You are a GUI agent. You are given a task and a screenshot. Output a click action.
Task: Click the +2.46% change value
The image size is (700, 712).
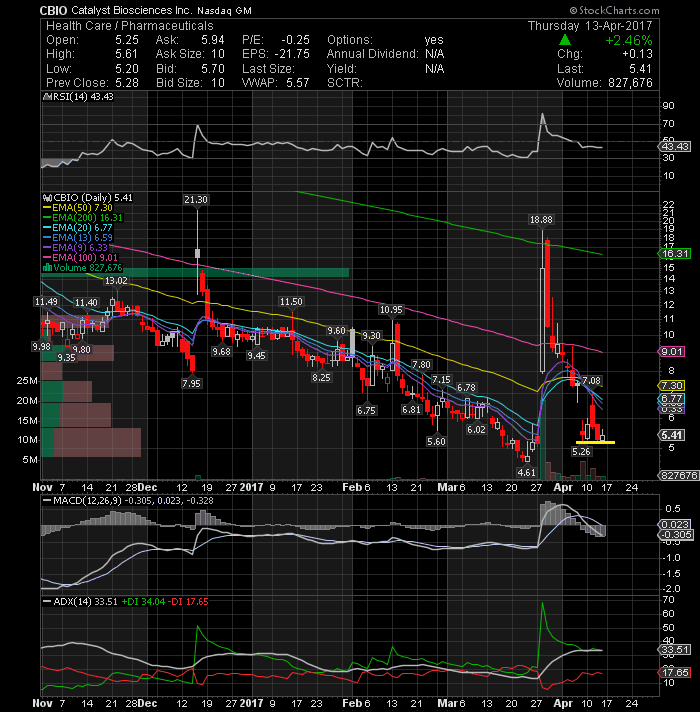click(x=629, y=40)
